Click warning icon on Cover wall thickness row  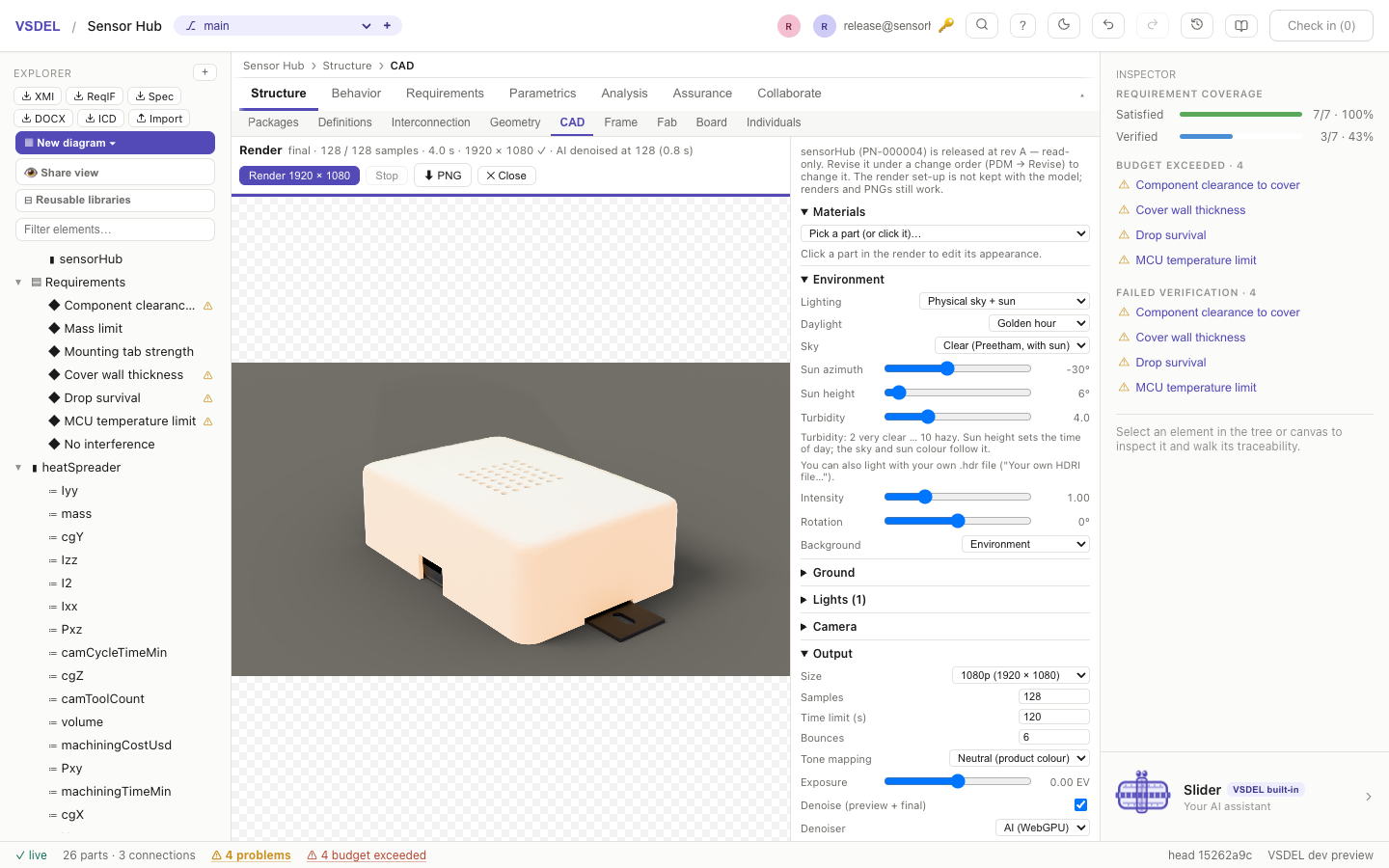207,375
